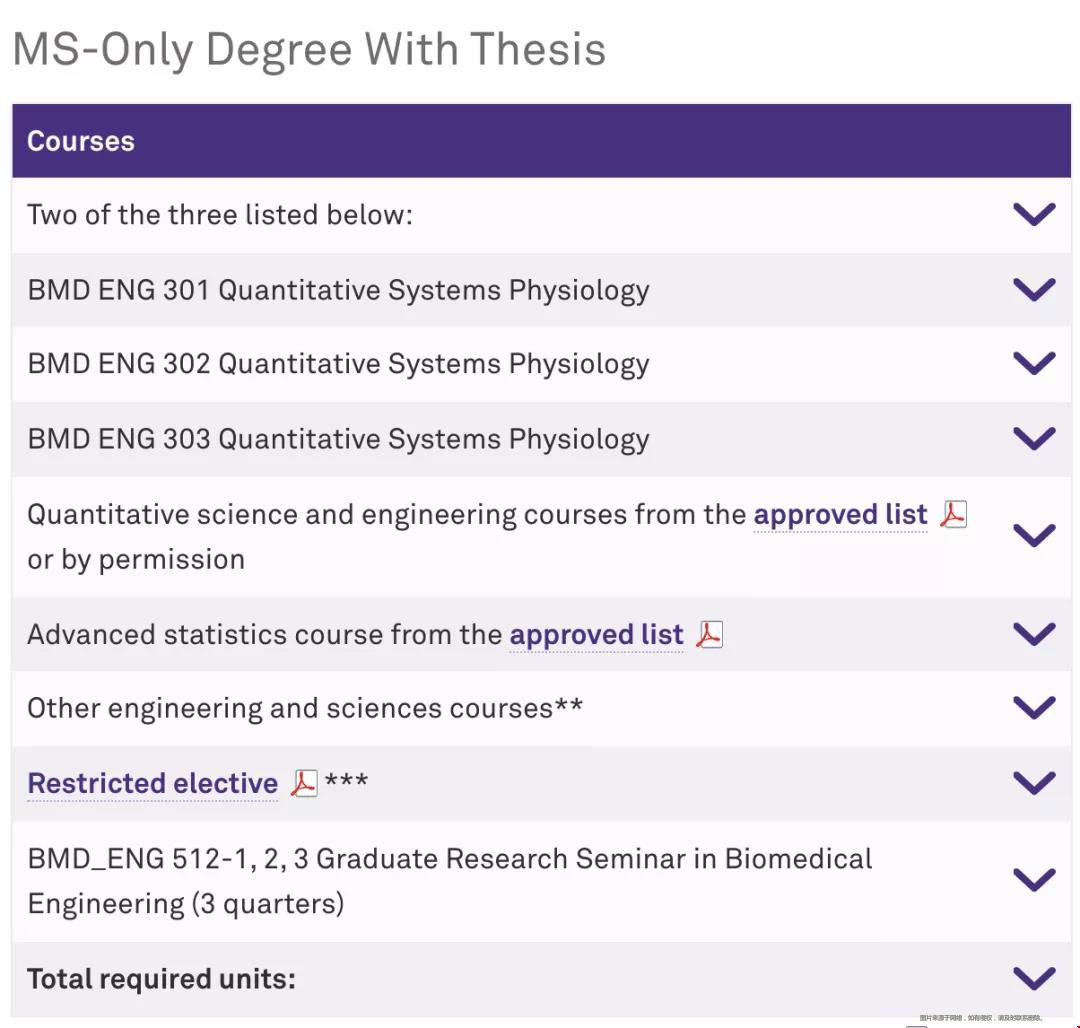The image size is (1080, 1028).
Task: Click PDF icon after Restricted elective
Action: [304, 783]
